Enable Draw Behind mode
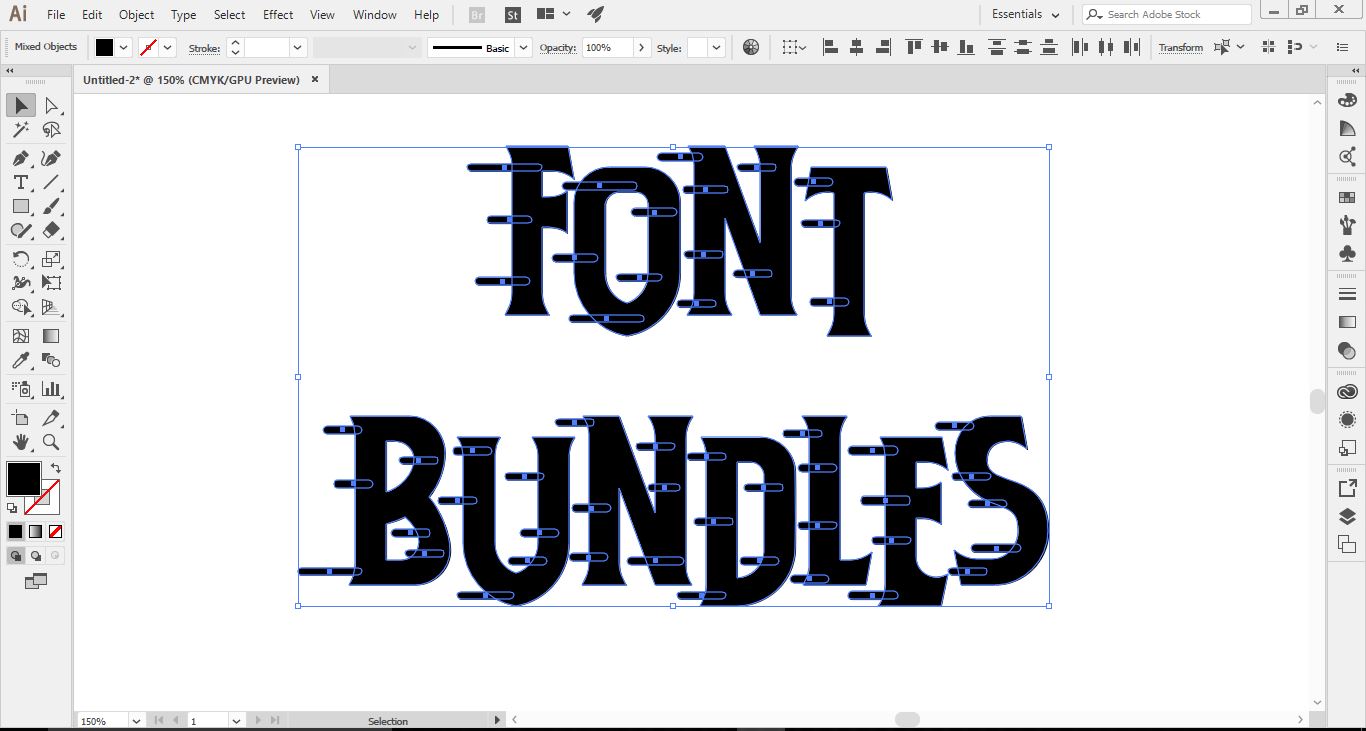Viewport: 1366px width, 731px height. click(36, 556)
